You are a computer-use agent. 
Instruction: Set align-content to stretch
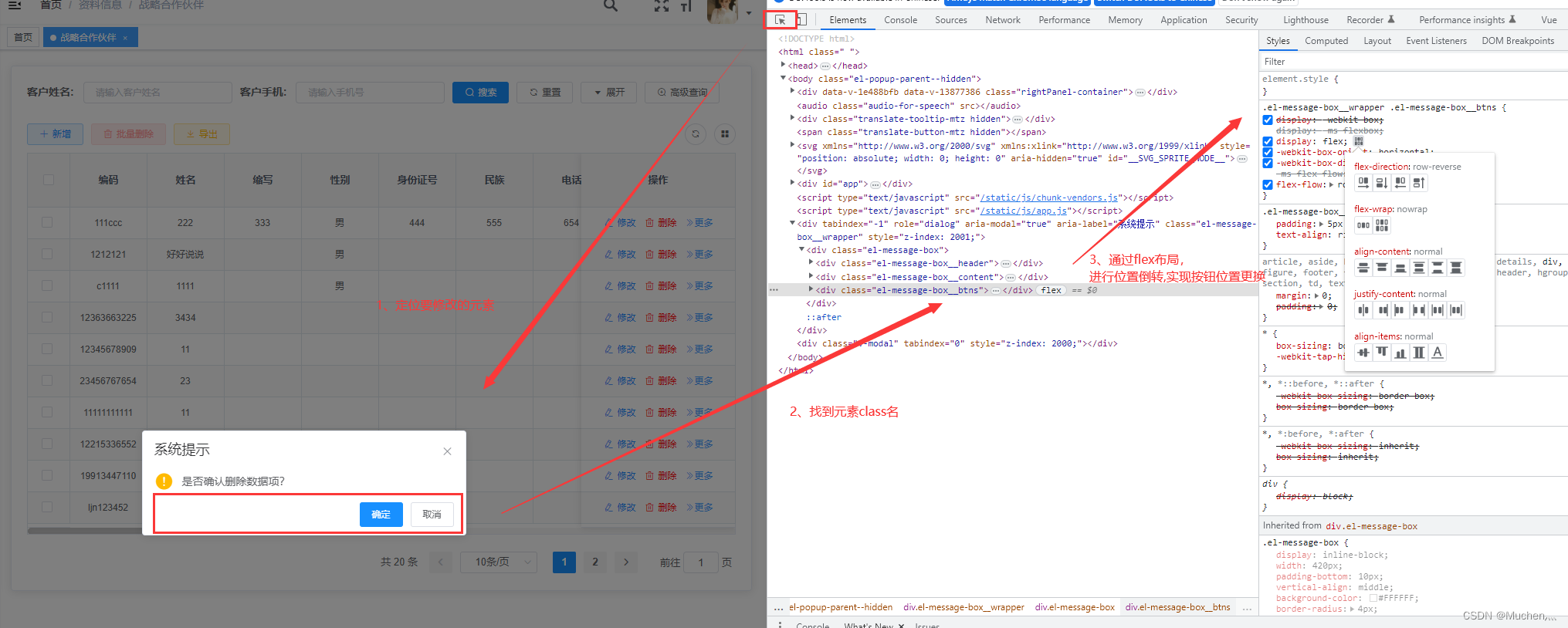pos(1456,268)
